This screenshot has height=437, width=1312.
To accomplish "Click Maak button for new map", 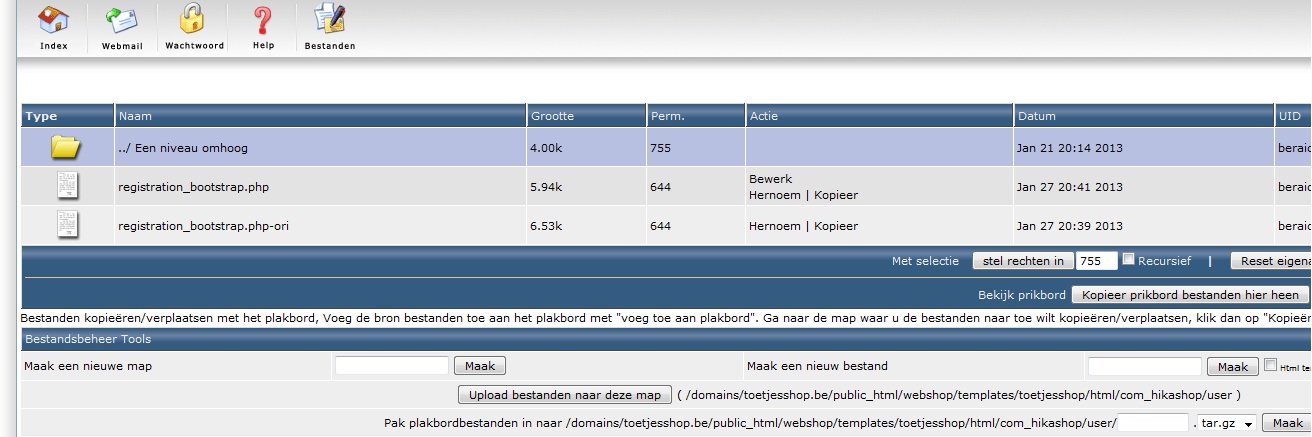I will coord(480,366).
